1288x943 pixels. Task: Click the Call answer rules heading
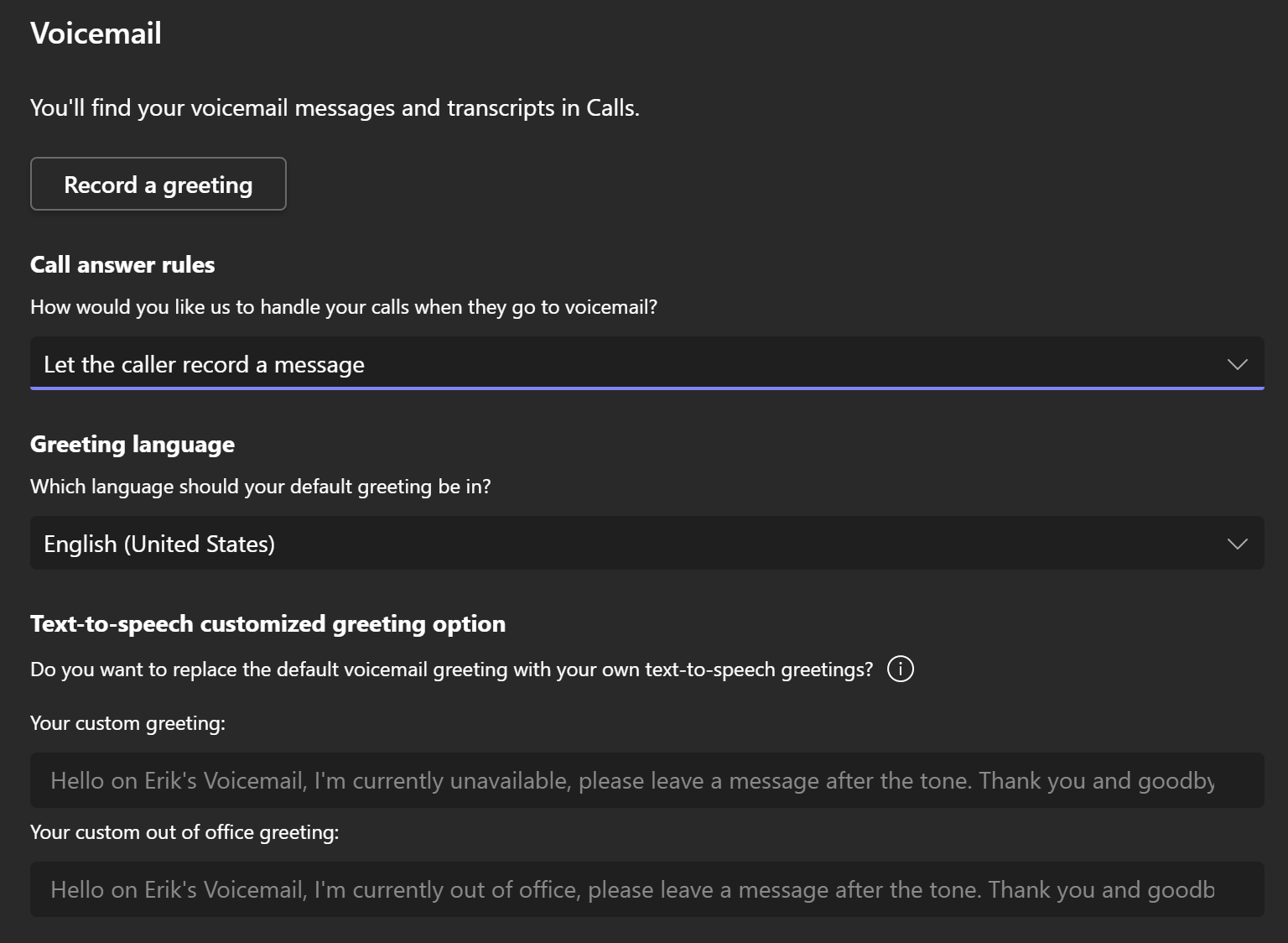[122, 265]
